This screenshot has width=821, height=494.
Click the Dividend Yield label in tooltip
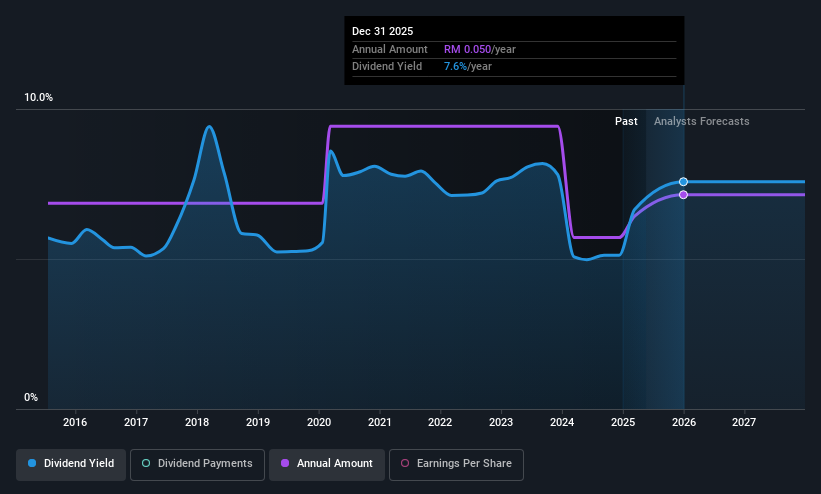click(387, 67)
